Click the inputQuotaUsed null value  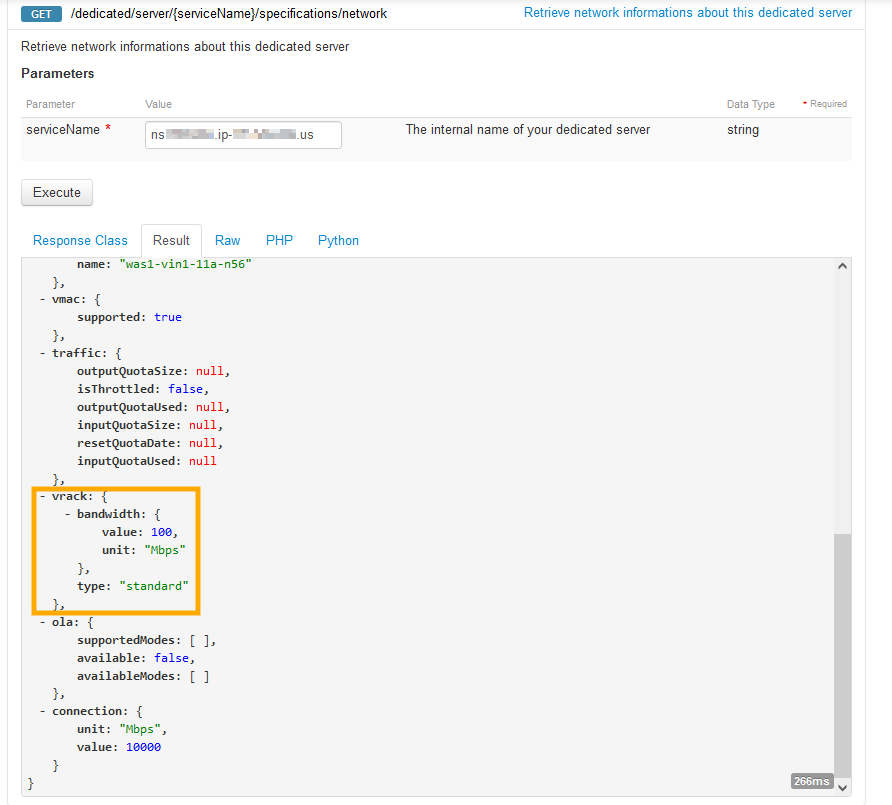click(x=203, y=461)
